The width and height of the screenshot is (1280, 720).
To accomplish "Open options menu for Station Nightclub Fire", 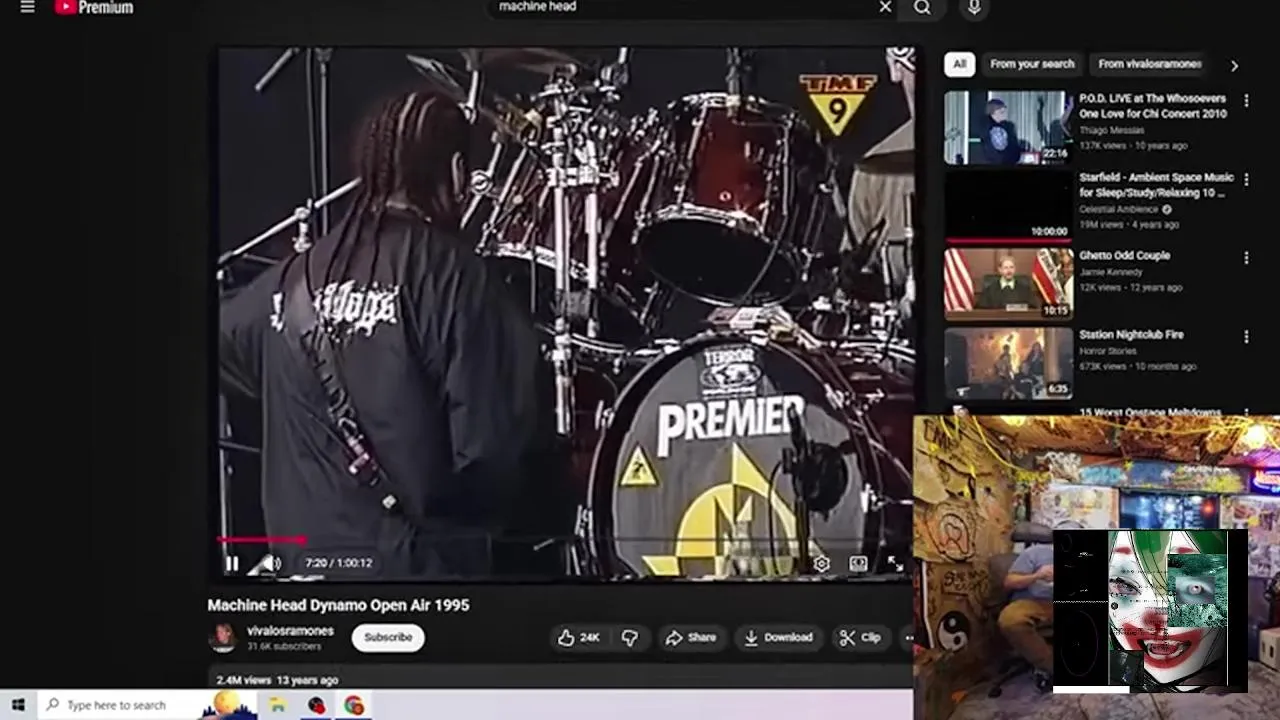I will (x=1246, y=337).
